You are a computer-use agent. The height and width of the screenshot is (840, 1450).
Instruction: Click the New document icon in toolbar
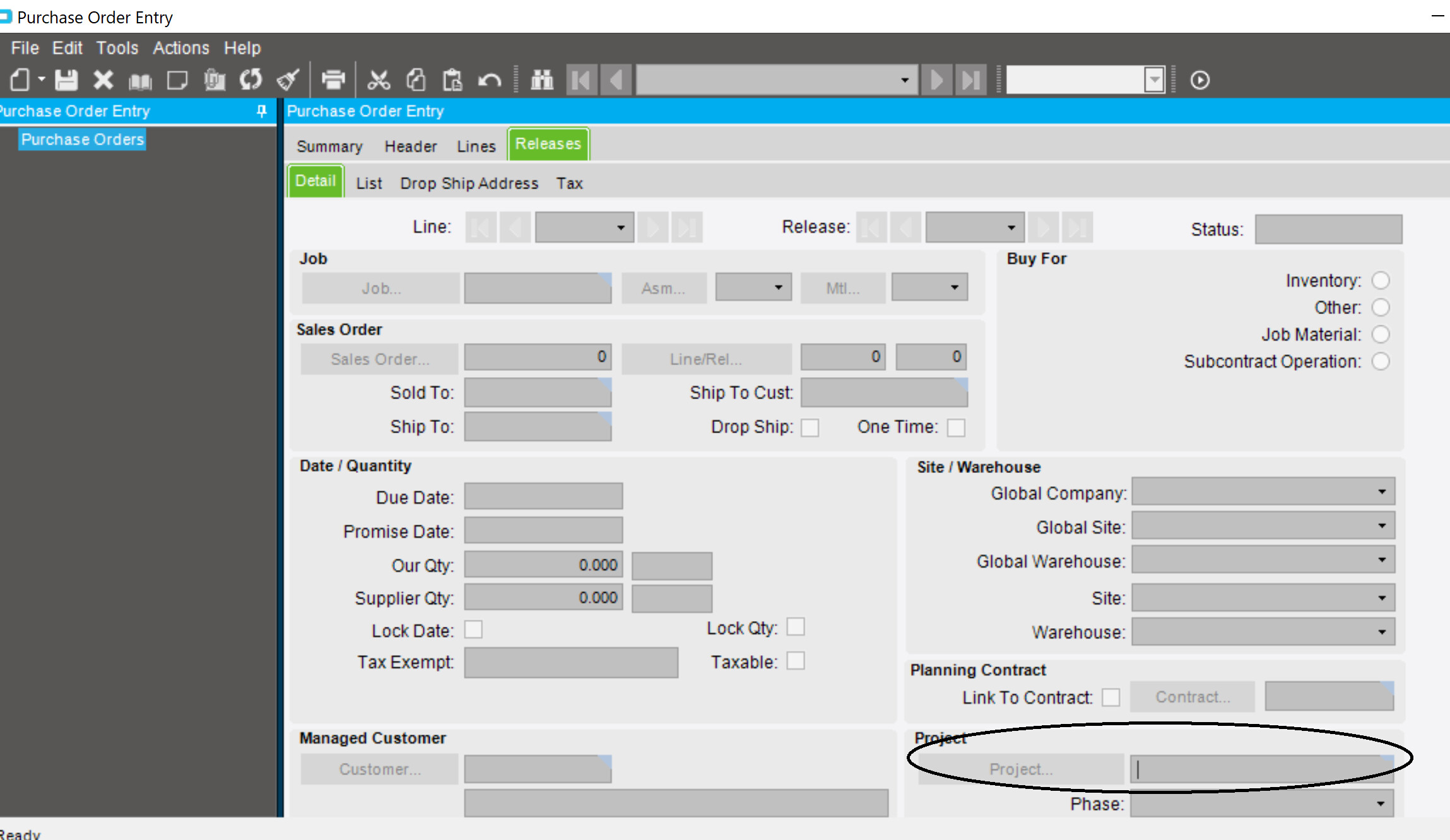20,80
